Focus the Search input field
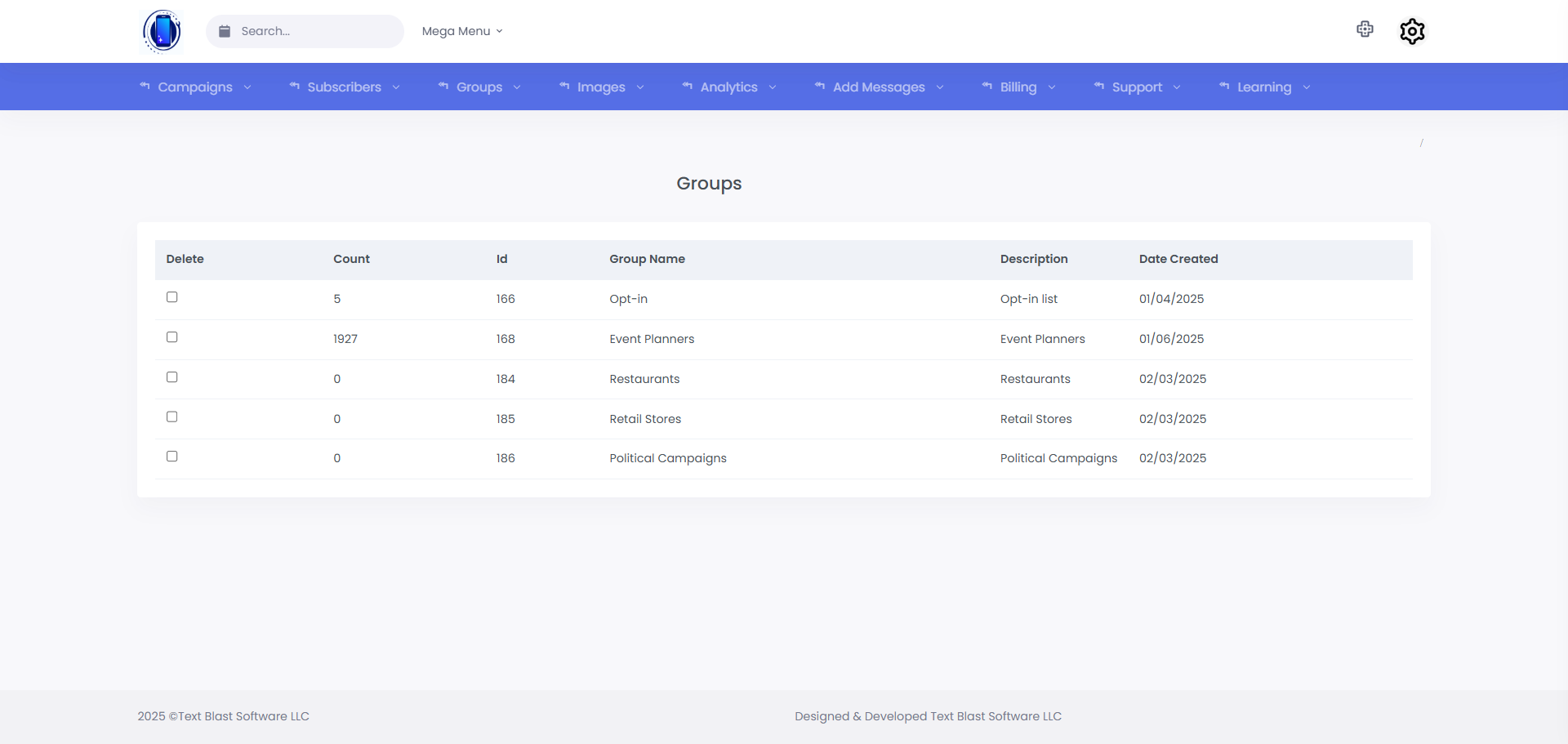Viewport: 1568px width, 744px height. coord(305,31)
